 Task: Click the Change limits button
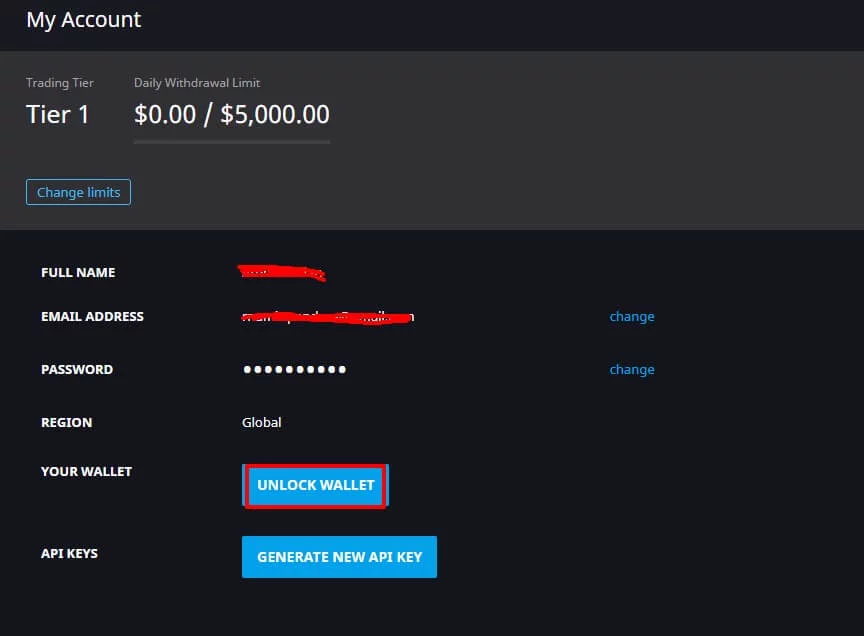[x=78, y=192]
